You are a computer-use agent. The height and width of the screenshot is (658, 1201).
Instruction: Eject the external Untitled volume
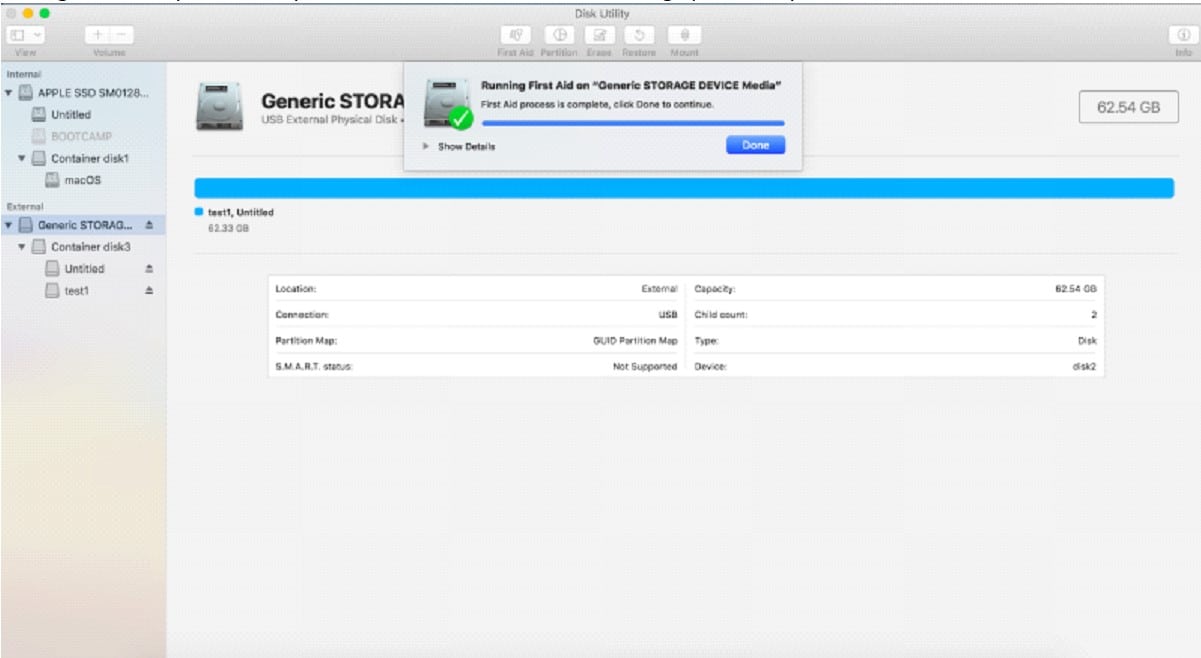149,267
